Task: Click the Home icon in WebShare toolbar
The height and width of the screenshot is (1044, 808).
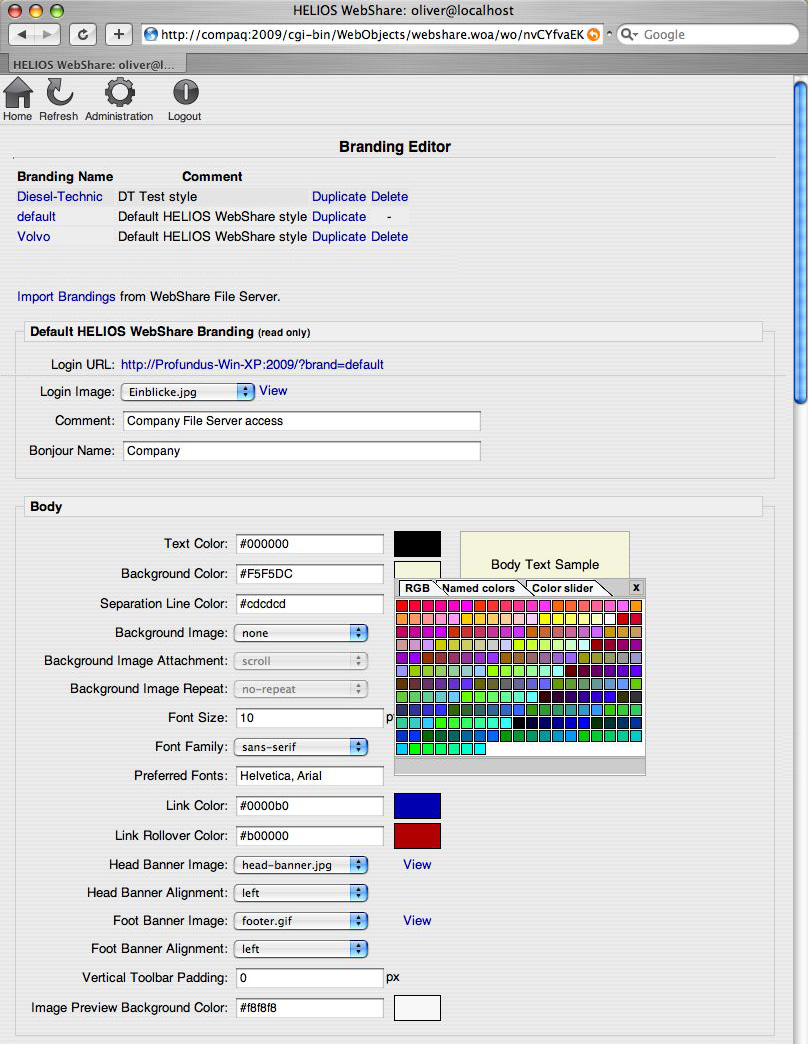Action: point(18,94)
